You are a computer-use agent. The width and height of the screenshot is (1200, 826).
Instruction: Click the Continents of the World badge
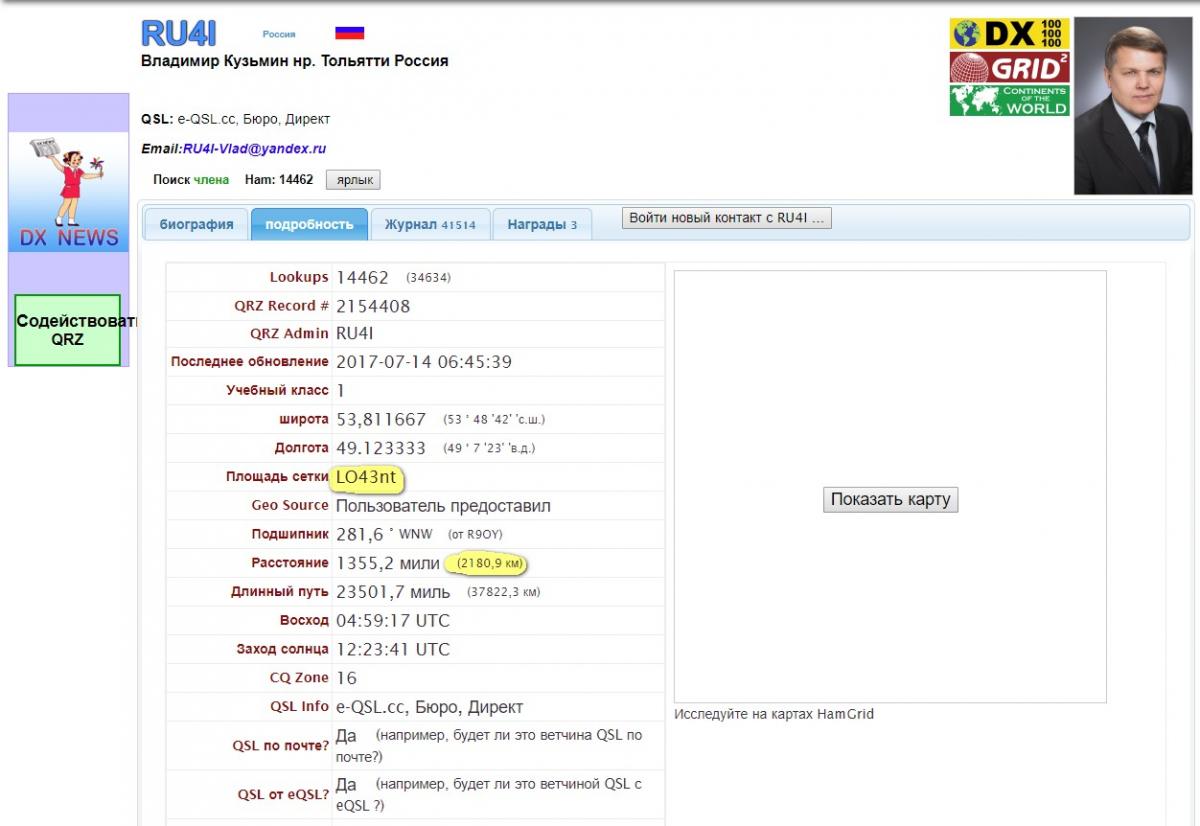click(1009, 100)
